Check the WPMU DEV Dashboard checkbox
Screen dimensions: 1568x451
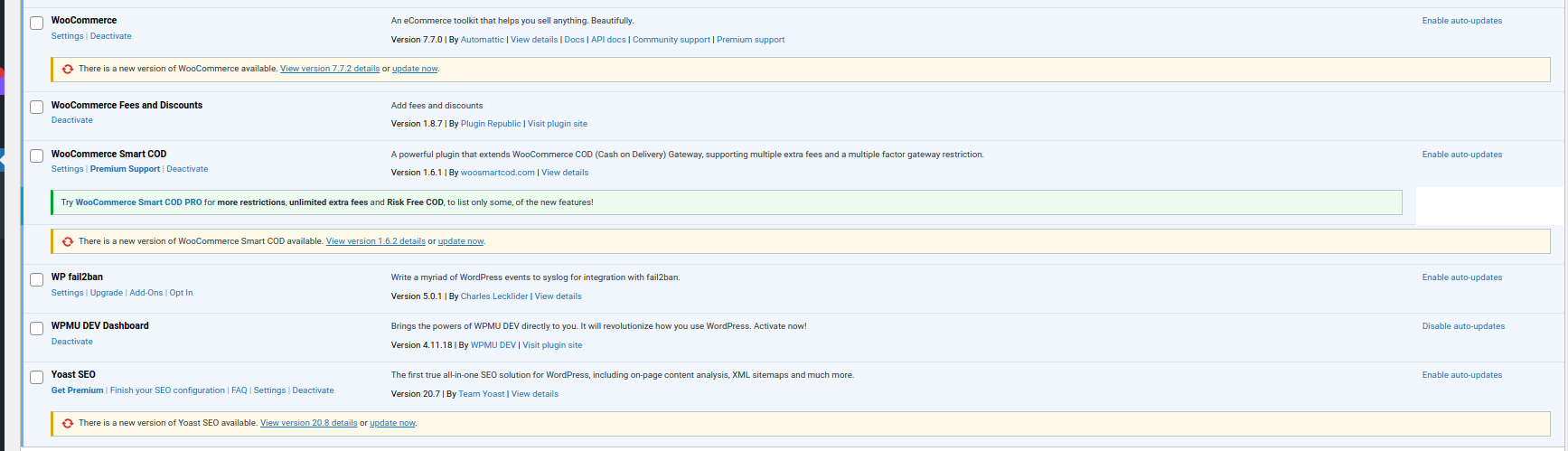click(37, 328)
